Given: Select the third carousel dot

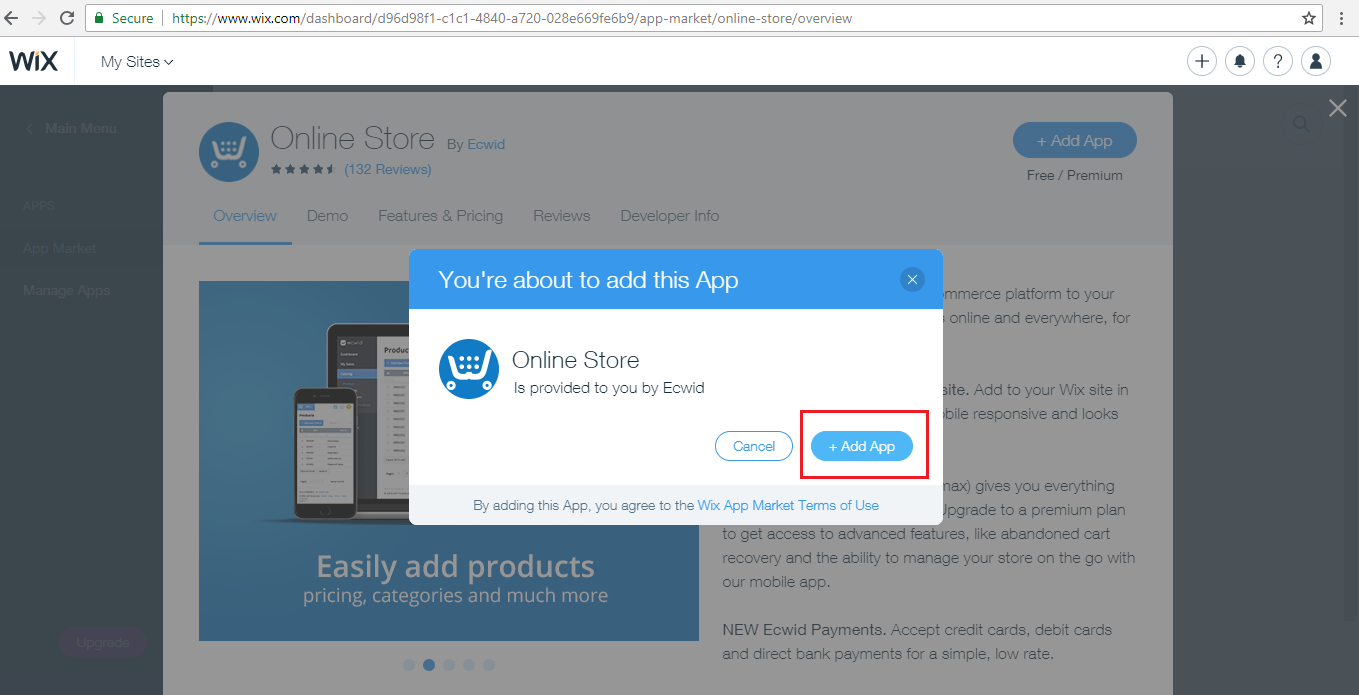Looking at the screenshot, I should (x=449, y=664).
